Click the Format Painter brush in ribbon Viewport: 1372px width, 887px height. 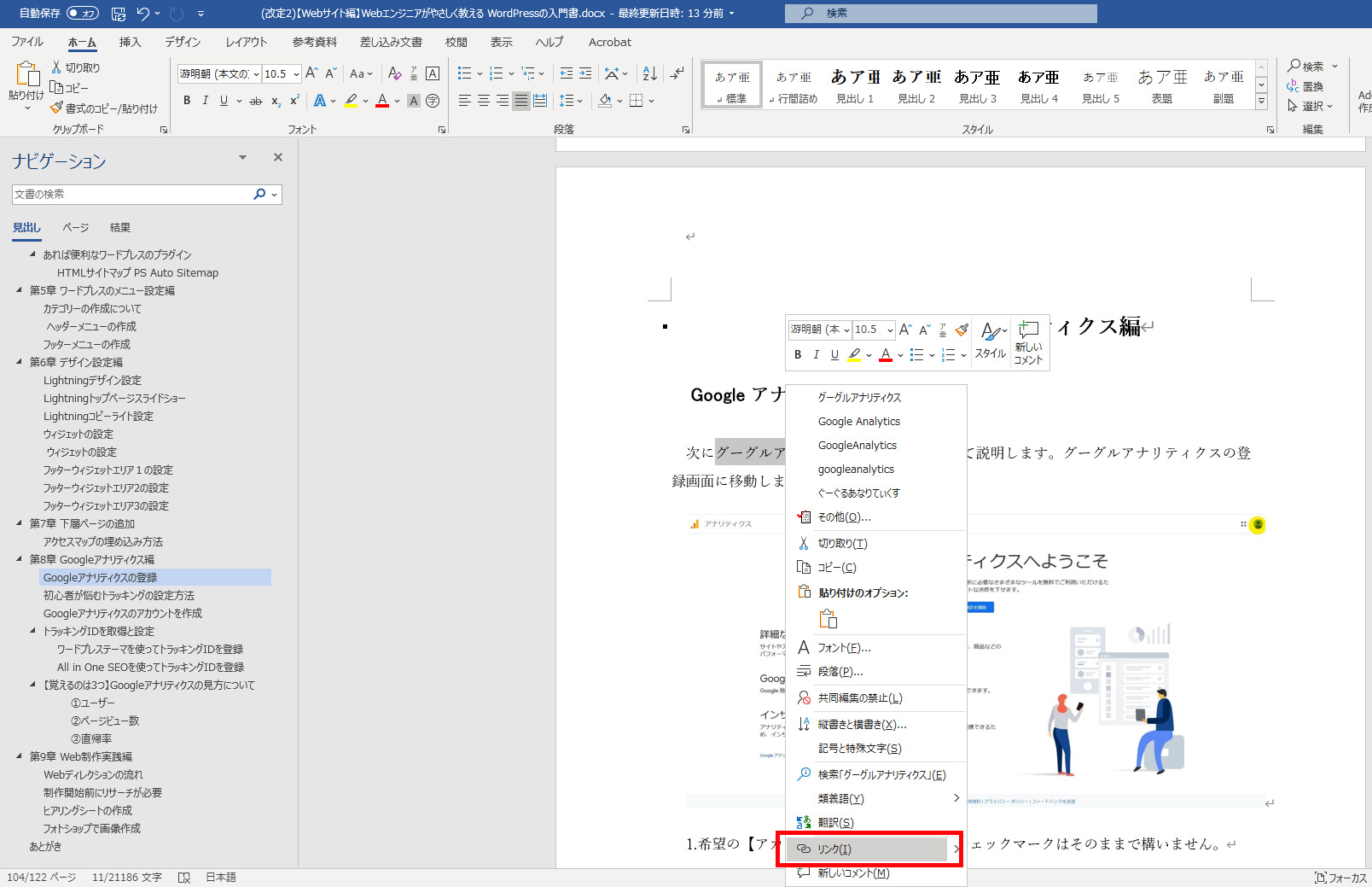click(x=56, y=108)
